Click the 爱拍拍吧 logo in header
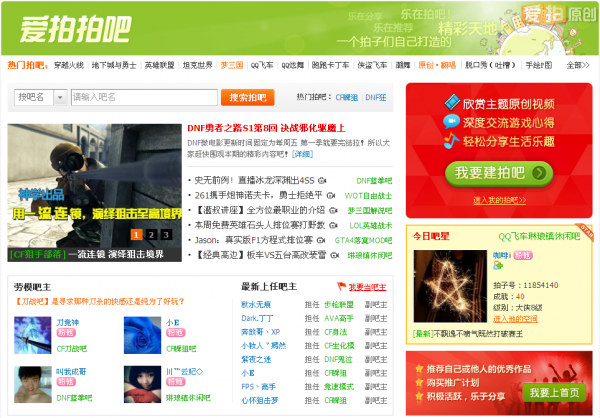This screenshot has width=600, height=418. [x=75, y=29]
